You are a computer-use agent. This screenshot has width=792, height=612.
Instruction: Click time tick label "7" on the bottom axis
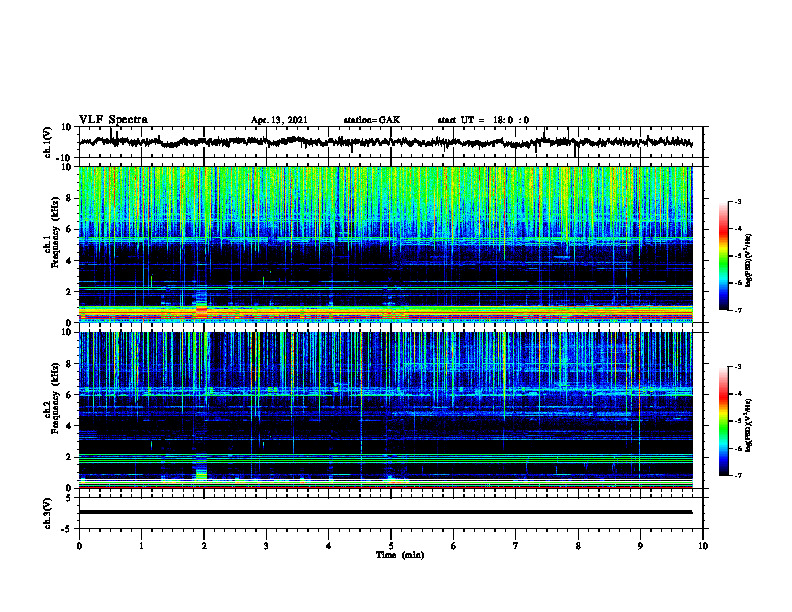pyautogui.click(x=516, y=546)
